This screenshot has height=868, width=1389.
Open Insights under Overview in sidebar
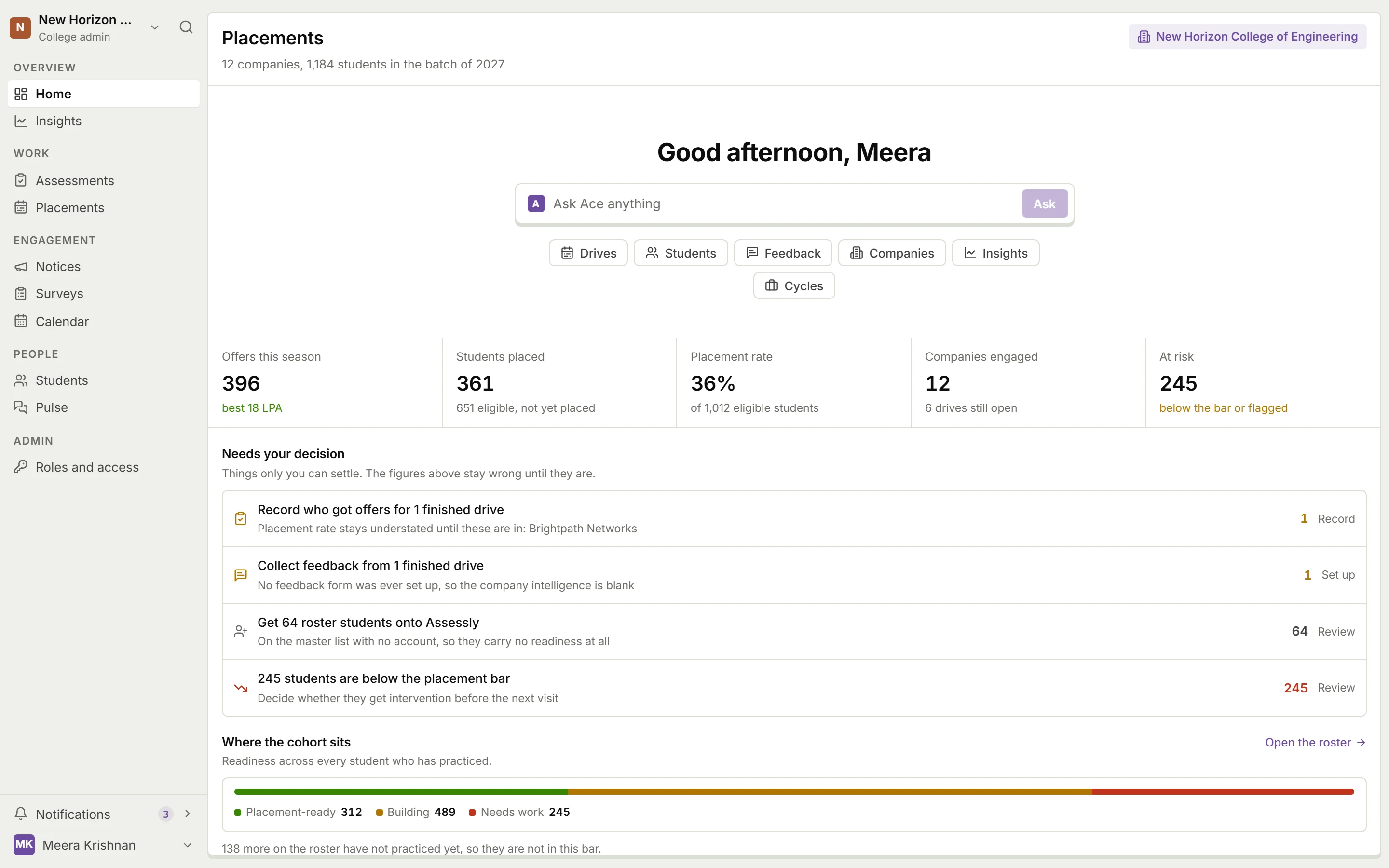pyautogui.click(x=104, y=121)
